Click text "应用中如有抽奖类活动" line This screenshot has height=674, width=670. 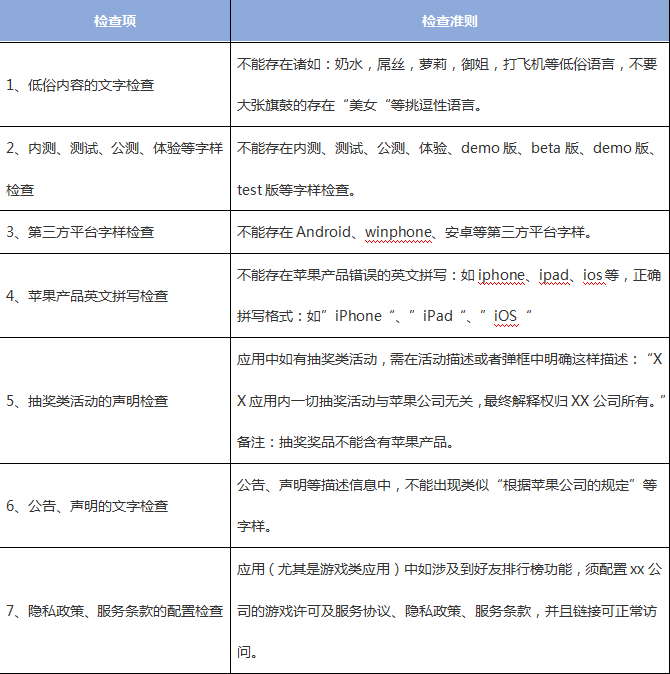[x=450, y=359]
